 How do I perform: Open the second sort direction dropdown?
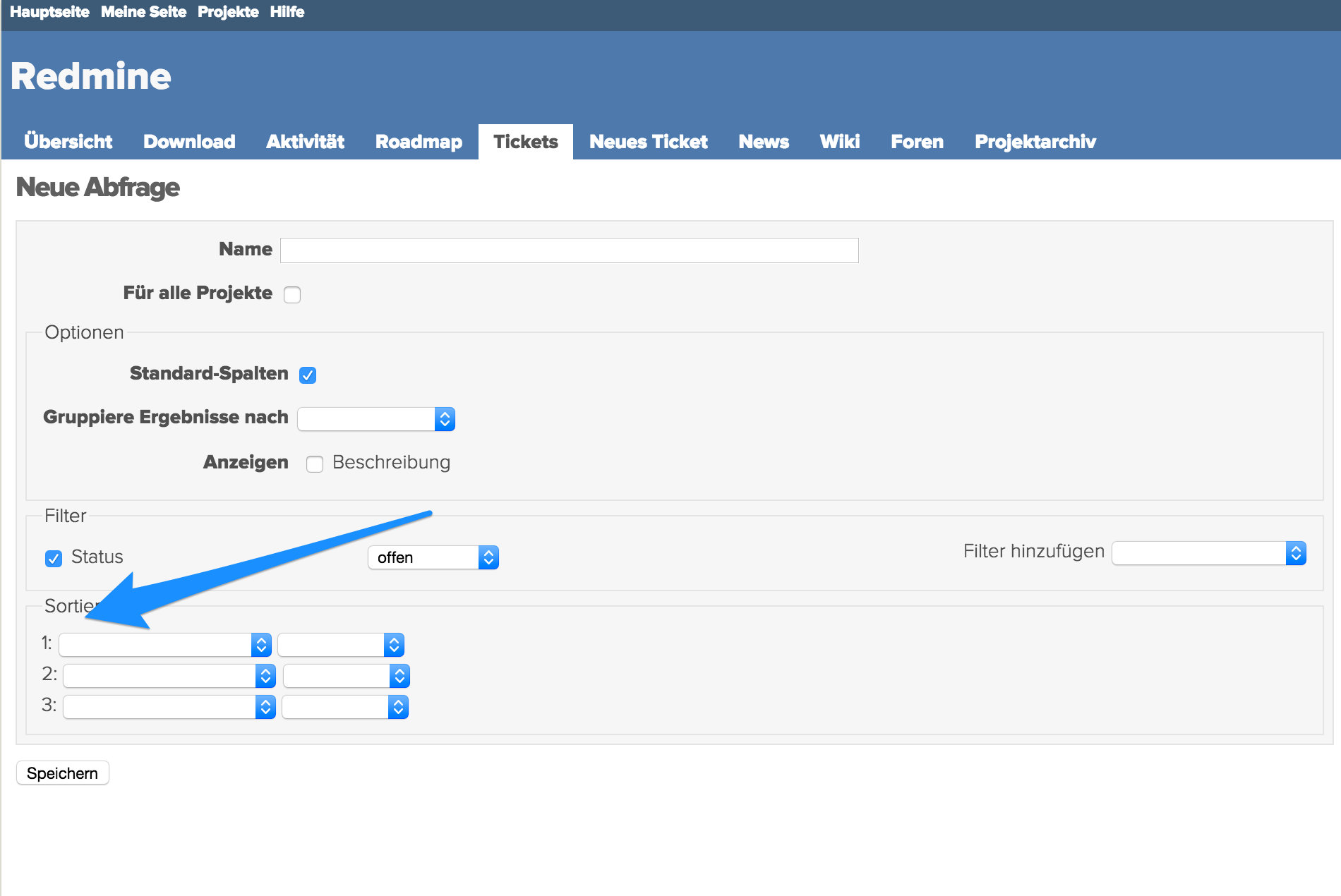tap(347, 676)
